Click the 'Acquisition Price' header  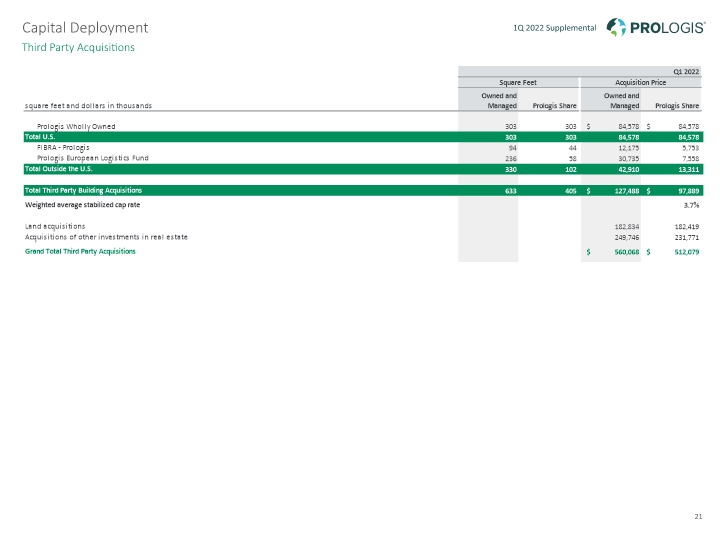click(641, 83)
